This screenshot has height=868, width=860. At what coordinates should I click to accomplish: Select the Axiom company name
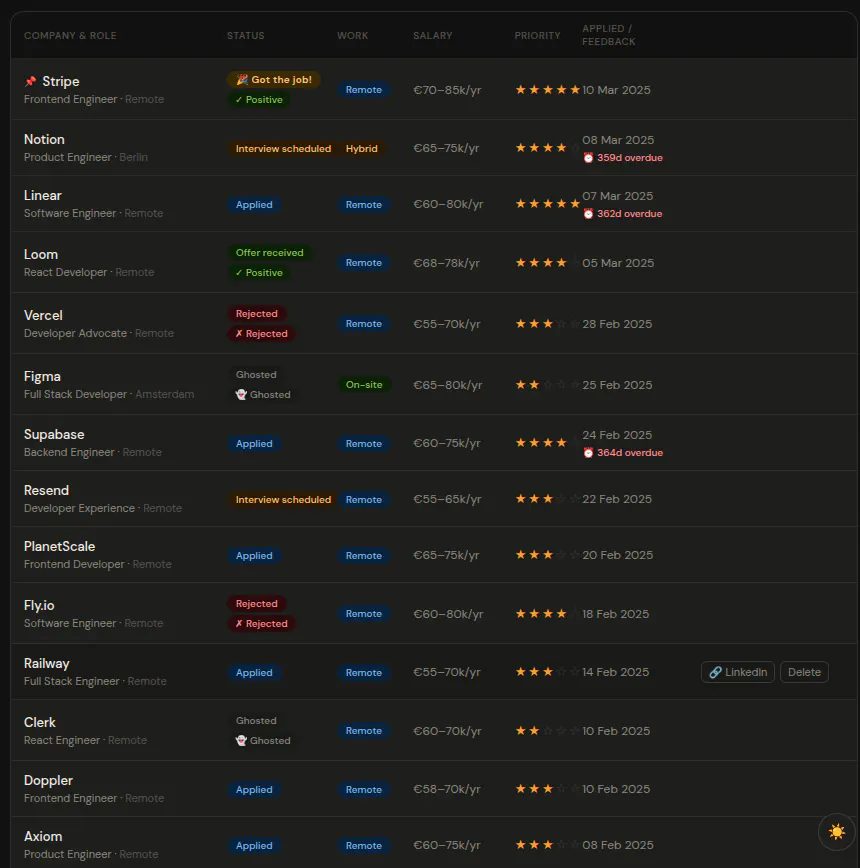tap(43, 836)
